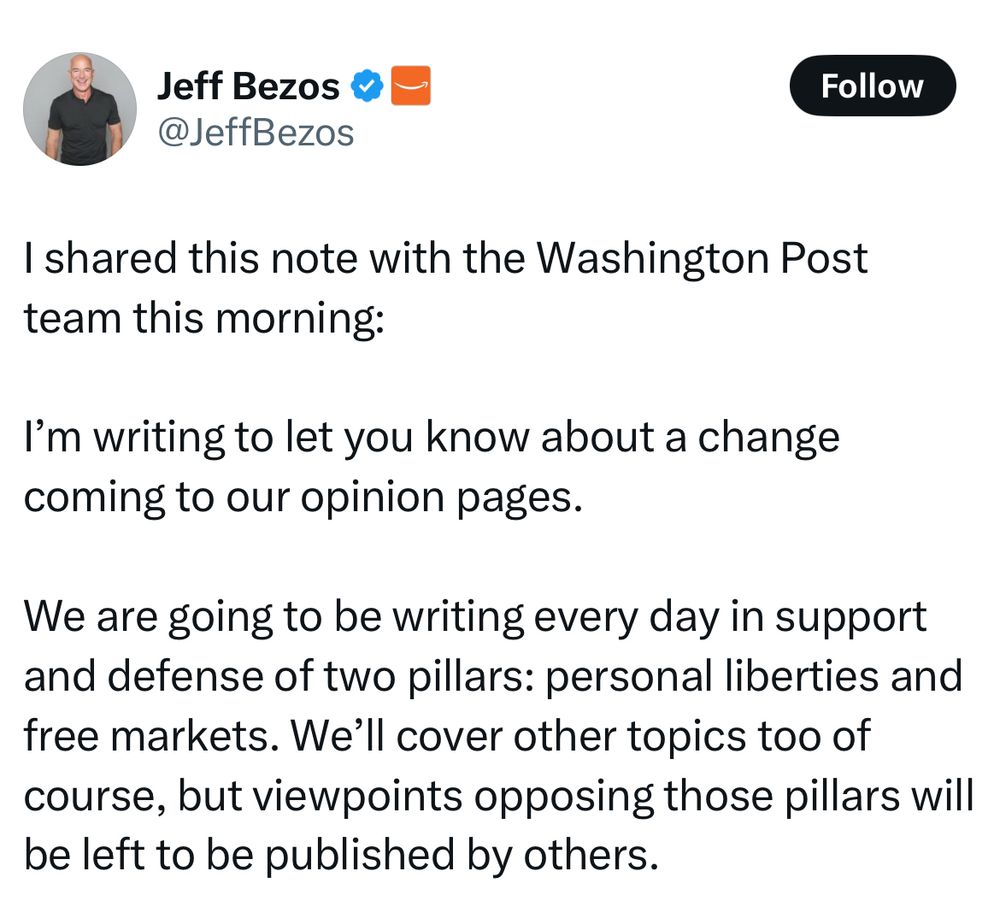The width and height of the screenshot is (1000, 919).
Task: Click the words 'personal liberties' in the post
Action: click(712, 676)
